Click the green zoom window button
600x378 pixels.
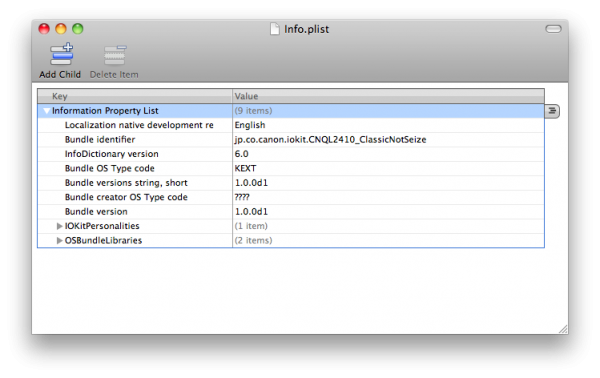coord(78,29)
